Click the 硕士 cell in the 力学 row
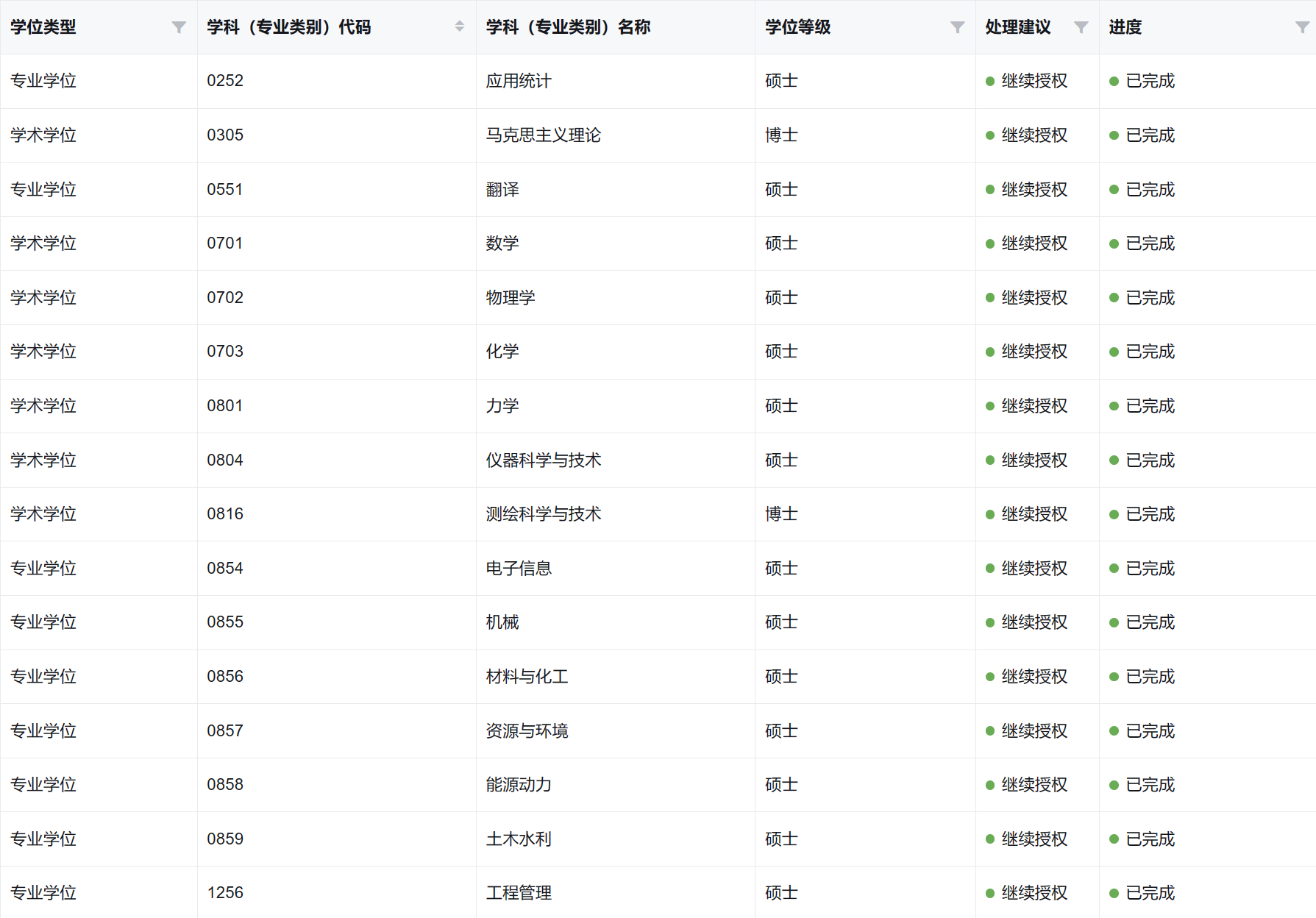 [x=780, y=406]
